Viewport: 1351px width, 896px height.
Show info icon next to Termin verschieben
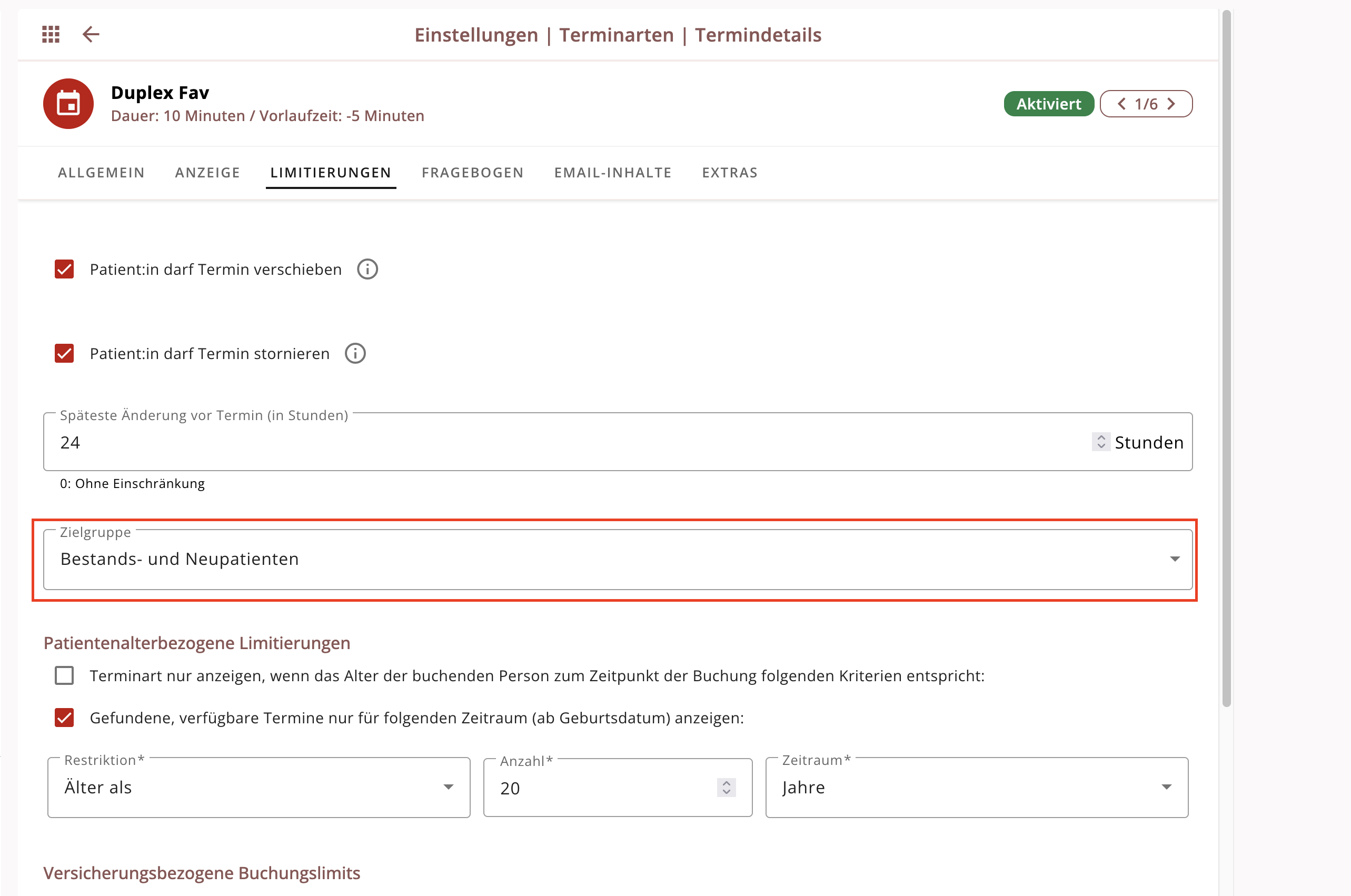coord(367,269)
